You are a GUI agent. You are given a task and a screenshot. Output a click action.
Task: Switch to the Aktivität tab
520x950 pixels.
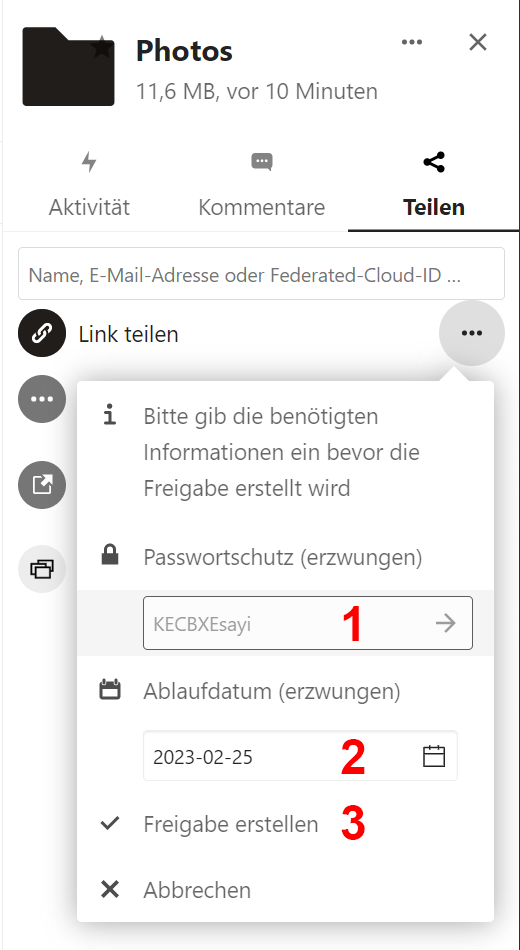[x=89, y=185]
